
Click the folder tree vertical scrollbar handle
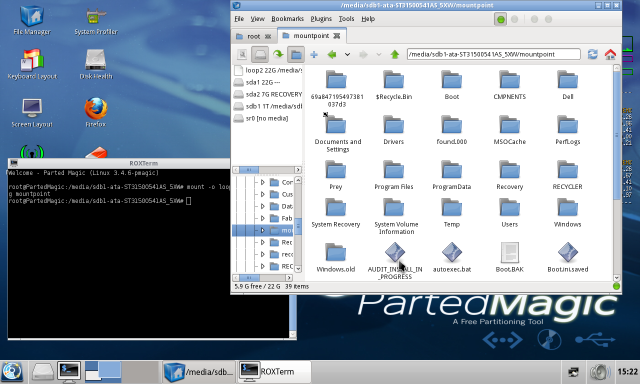pos(298,226)
